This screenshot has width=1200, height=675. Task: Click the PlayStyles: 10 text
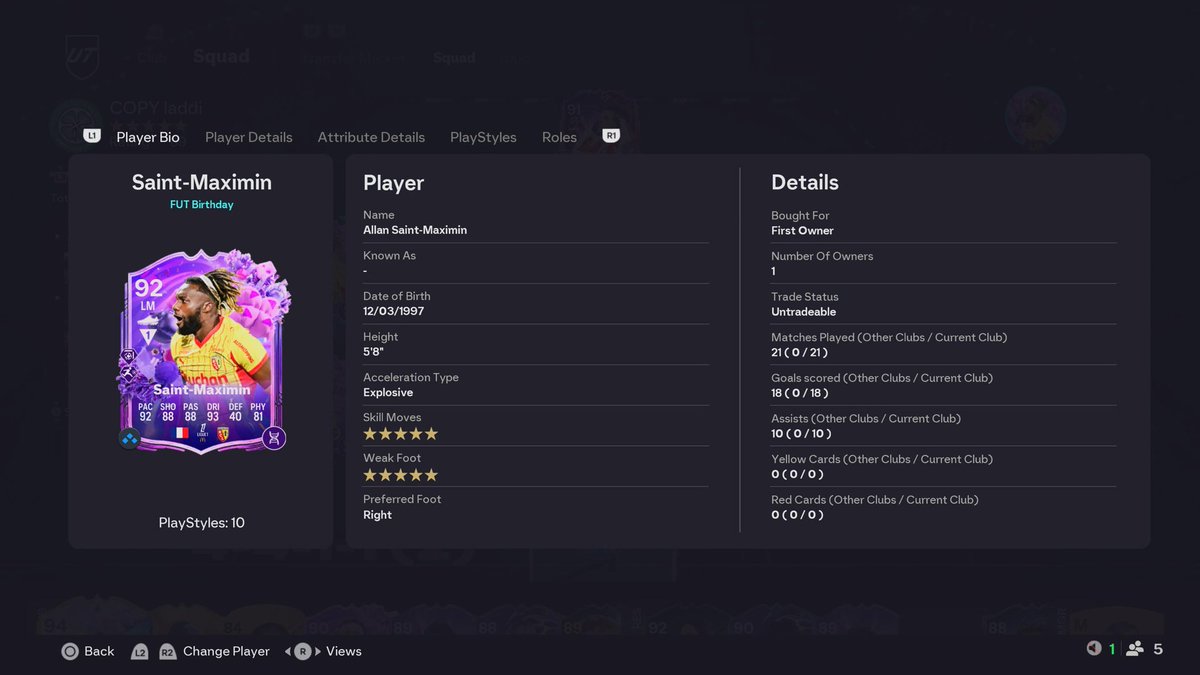[x=202, y=522]
